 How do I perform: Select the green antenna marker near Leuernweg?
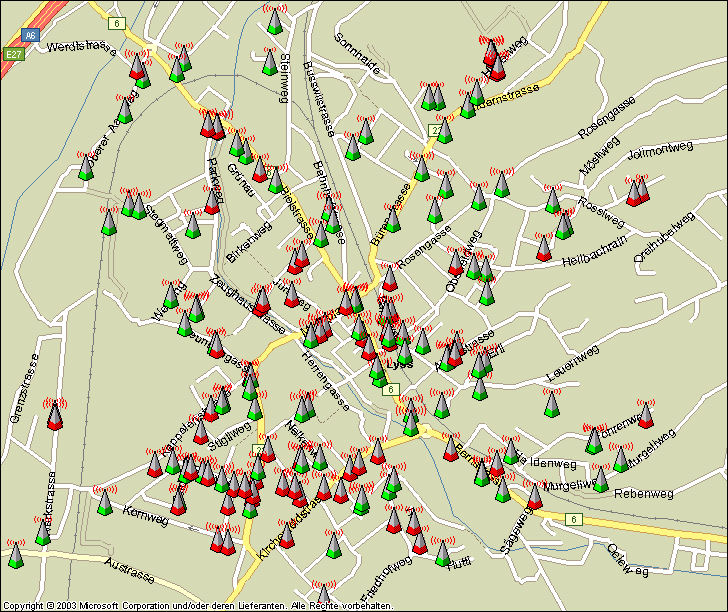tap(551, 403)
